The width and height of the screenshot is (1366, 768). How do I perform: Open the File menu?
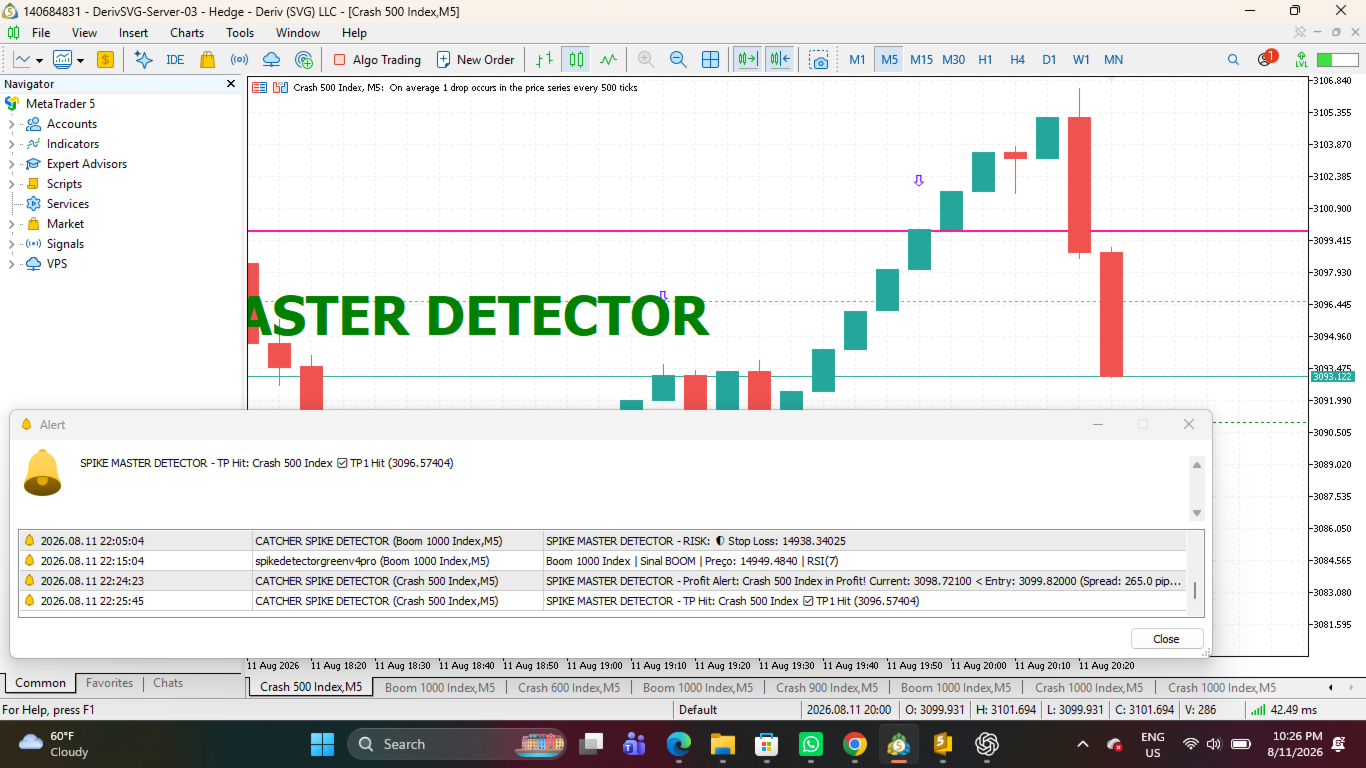41,33
